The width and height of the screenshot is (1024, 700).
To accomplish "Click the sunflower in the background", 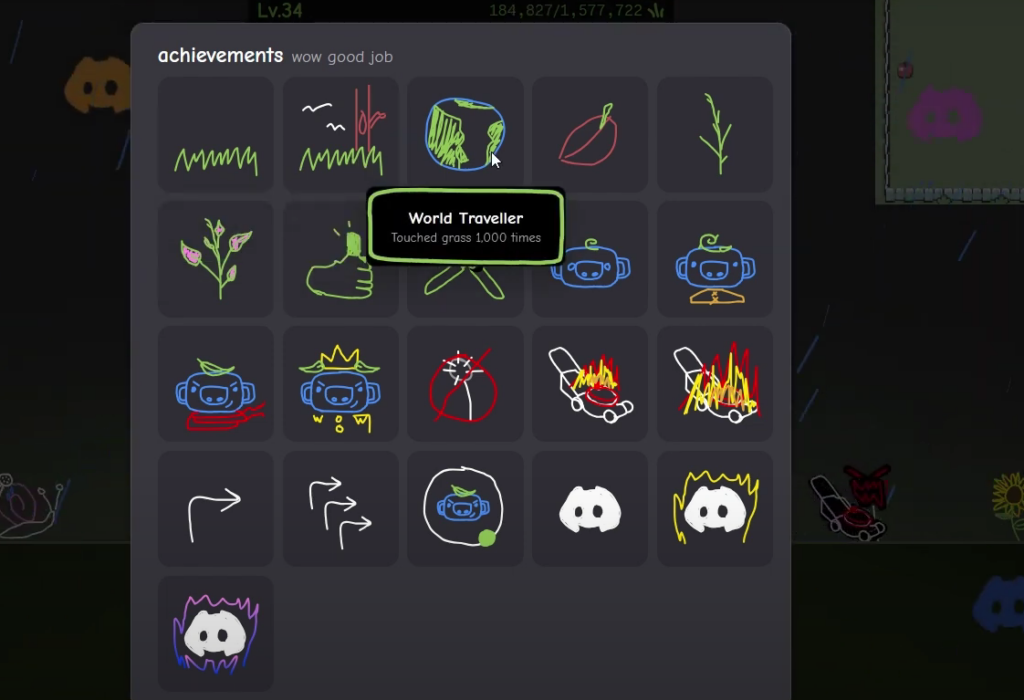I will tap(1008, 503).
